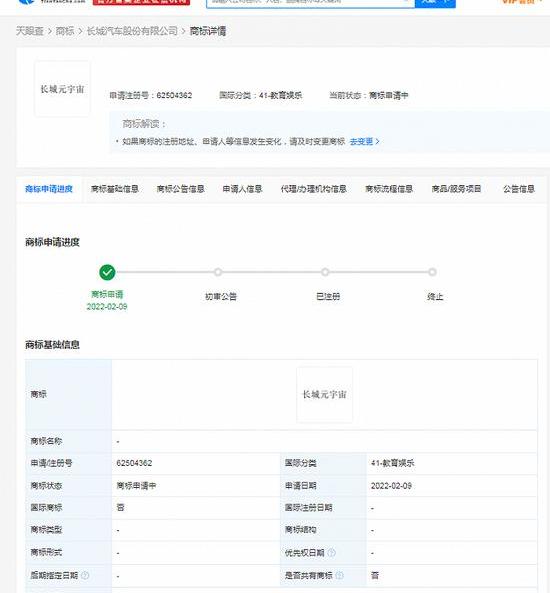Screen dimensions: 550x593
Task: Click the 商标名称 row label
Action: pyautogui.click(x=46, y=441)
